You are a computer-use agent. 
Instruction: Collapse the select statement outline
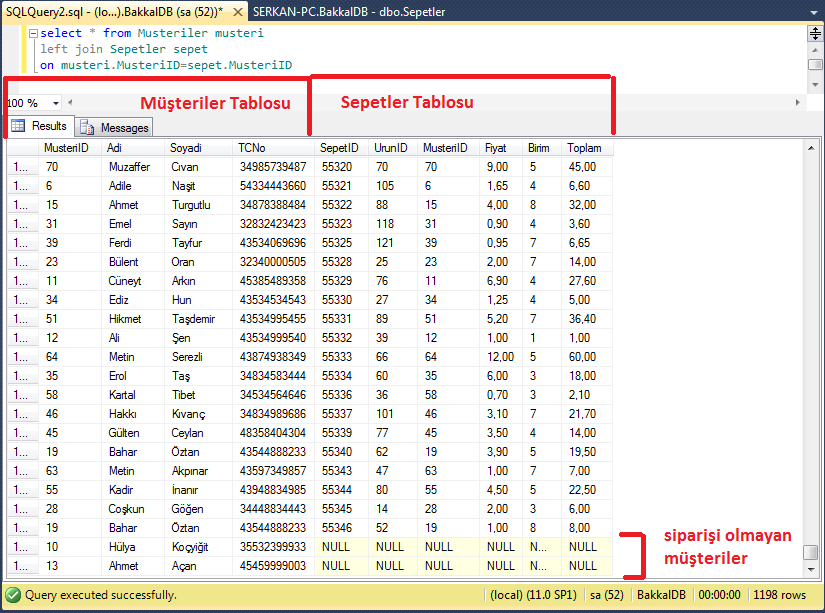tap(33, 33)
